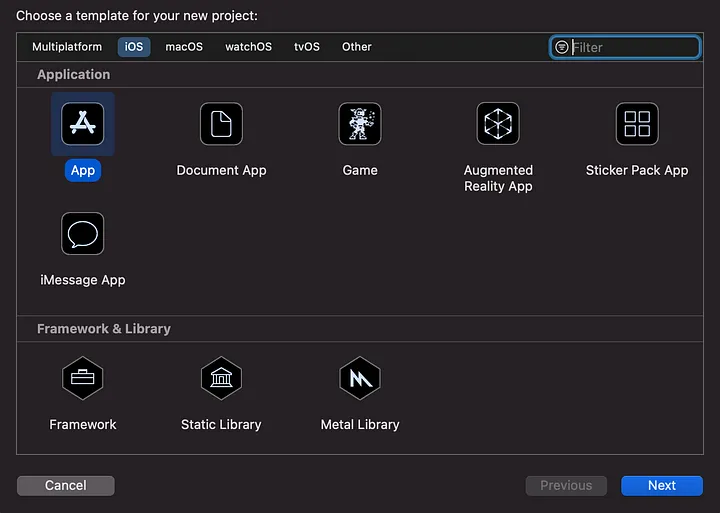The width and height of the screenshot is (720, 513).
Task: Select the App template icon
Action: coord(83,124)
